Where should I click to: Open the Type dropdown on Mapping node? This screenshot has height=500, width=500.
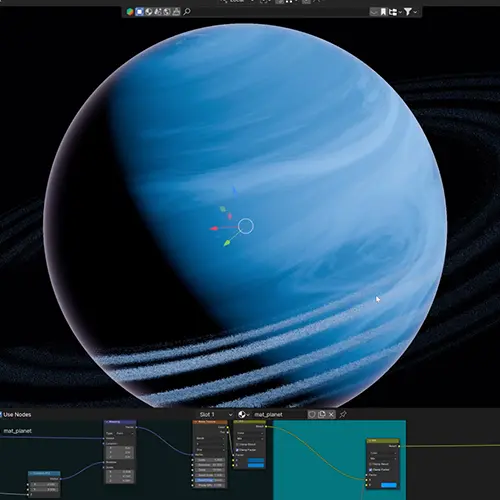point(125,433)
